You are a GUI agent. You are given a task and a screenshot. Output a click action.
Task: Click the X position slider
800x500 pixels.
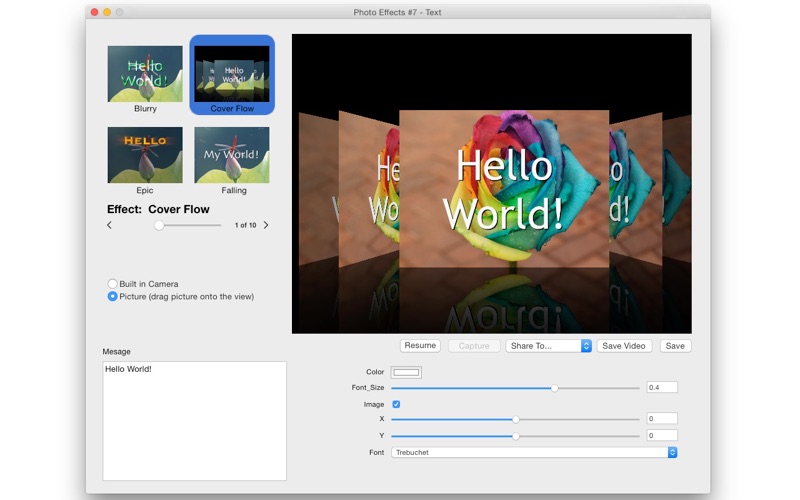click(x=515, y=419)
